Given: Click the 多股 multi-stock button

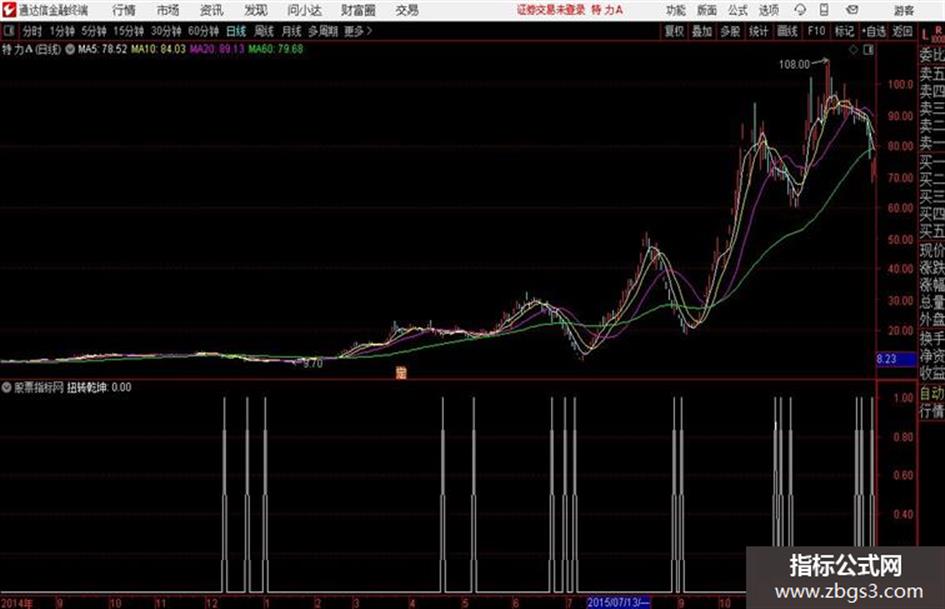Looking at the screenshot, I should [x=730, y=31].
